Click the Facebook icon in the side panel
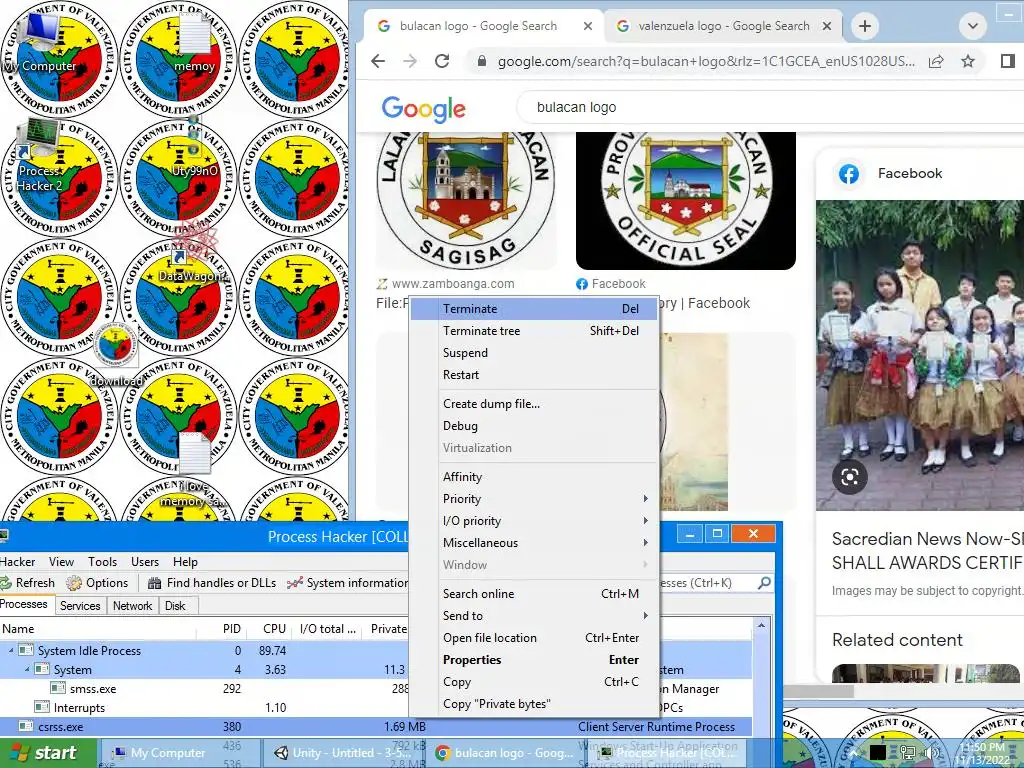The image size is (1024, 768). pyautogui.click(x=849, y=174)
